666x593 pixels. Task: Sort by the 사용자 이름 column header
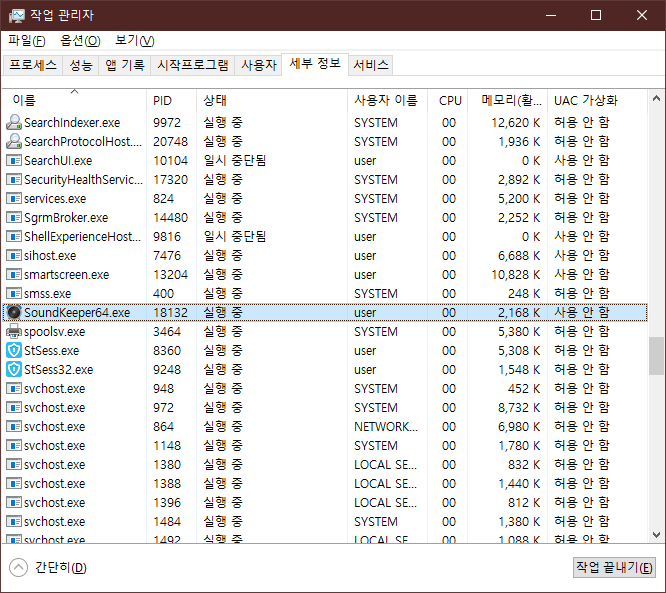tap(387, 100)
